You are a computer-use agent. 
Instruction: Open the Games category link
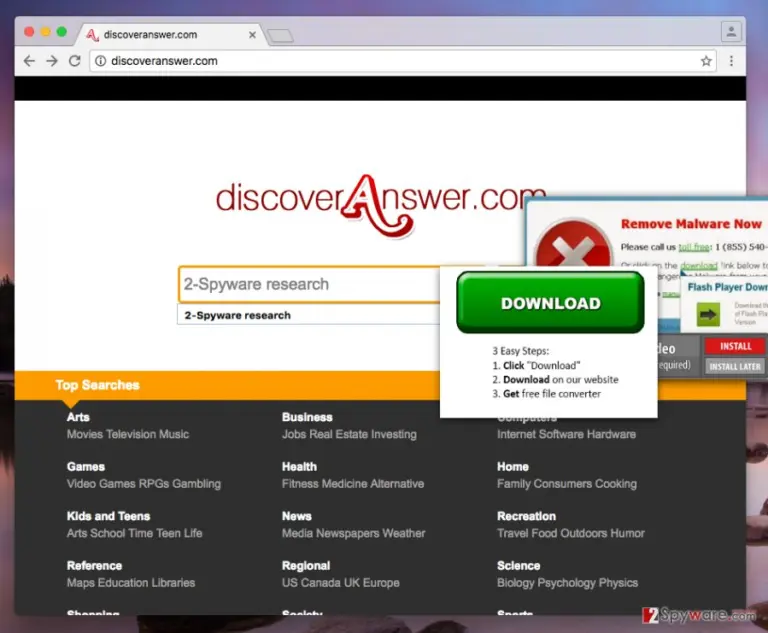click(x=86, y=466)
